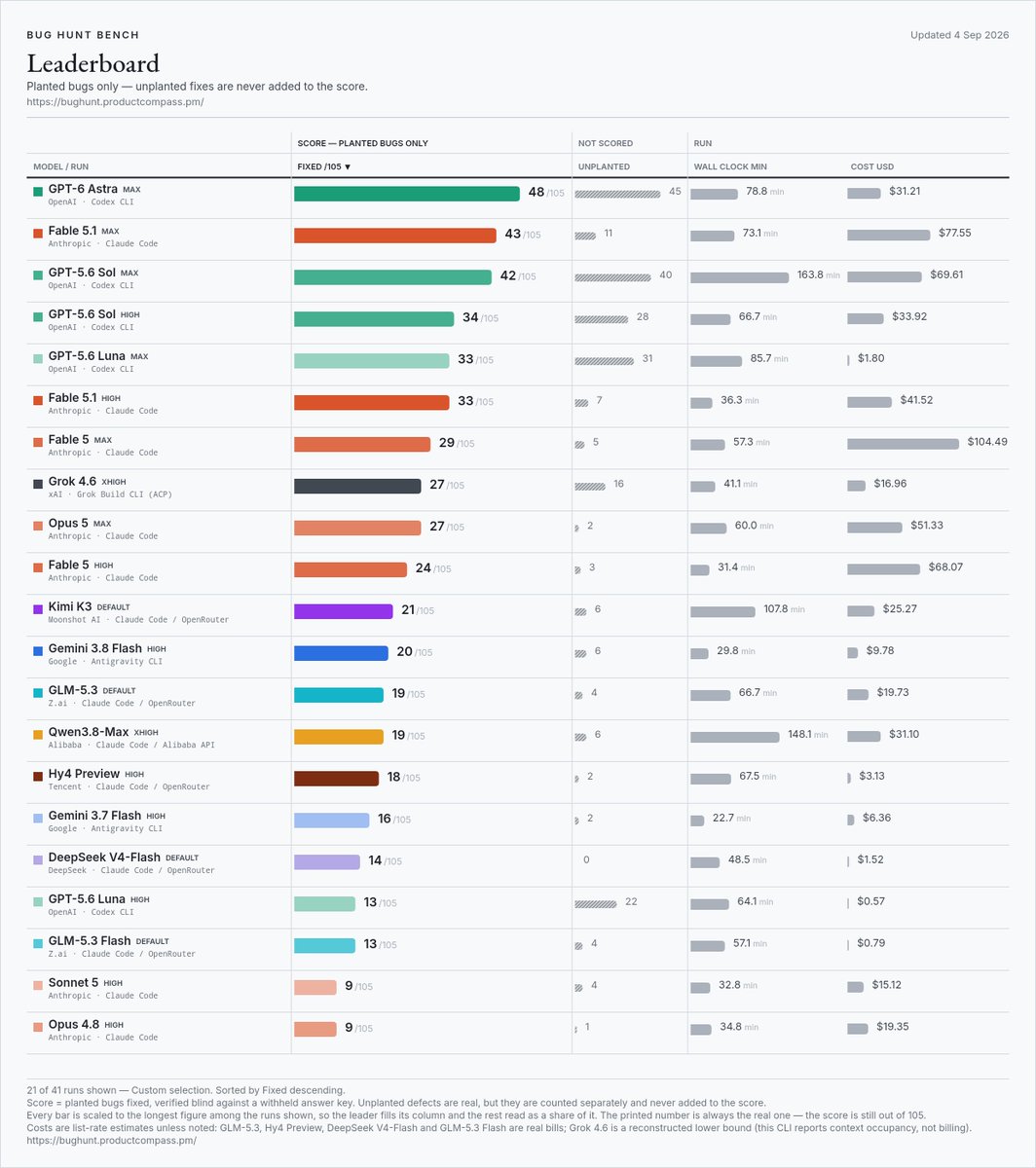Click the unplanted count 45
The height and width of the screenshot is (1168, 1036).
pos(675,192)
